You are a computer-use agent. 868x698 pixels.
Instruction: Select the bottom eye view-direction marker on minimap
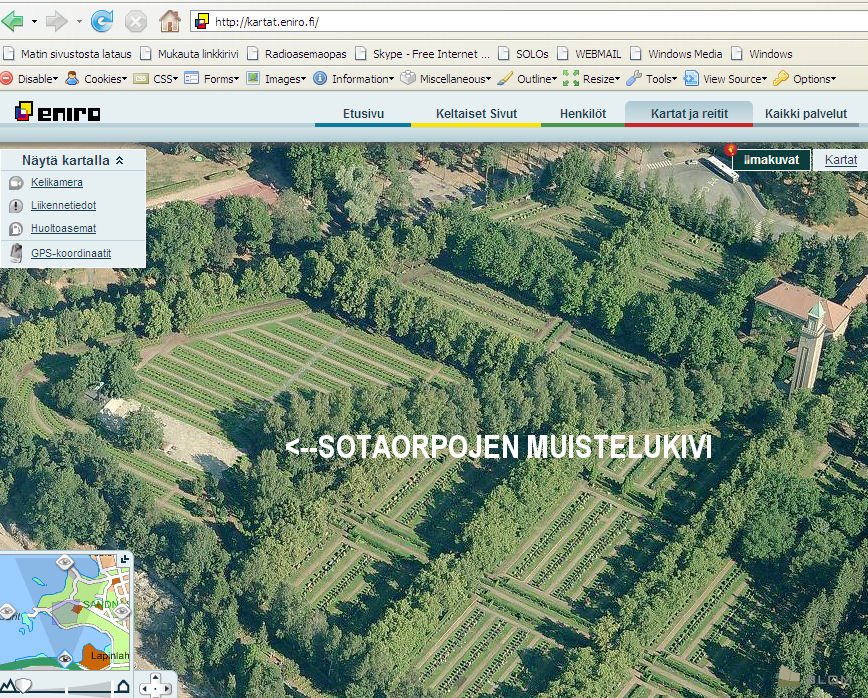[x=65, y=657]
